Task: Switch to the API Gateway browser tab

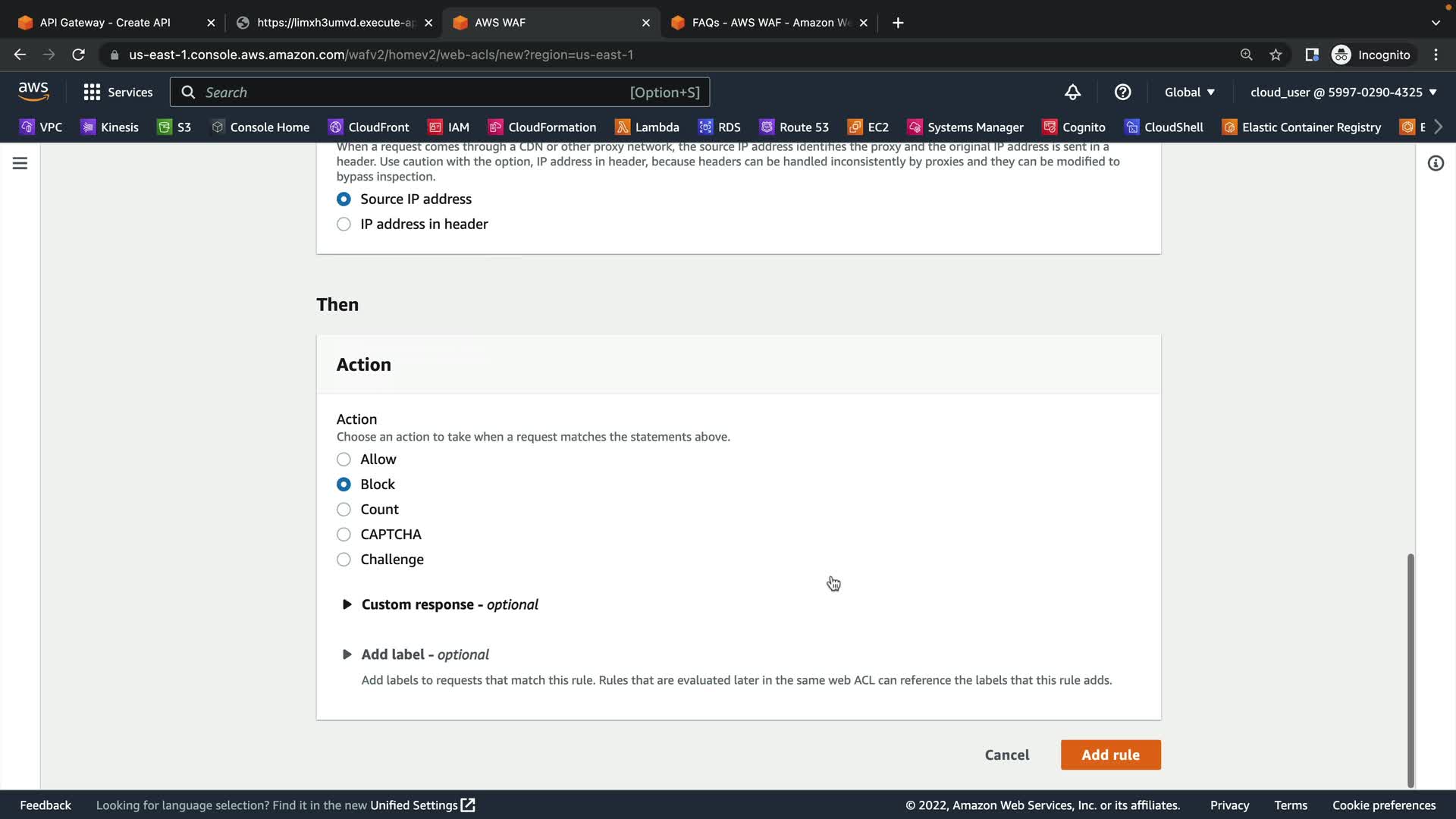Action: 106,23
